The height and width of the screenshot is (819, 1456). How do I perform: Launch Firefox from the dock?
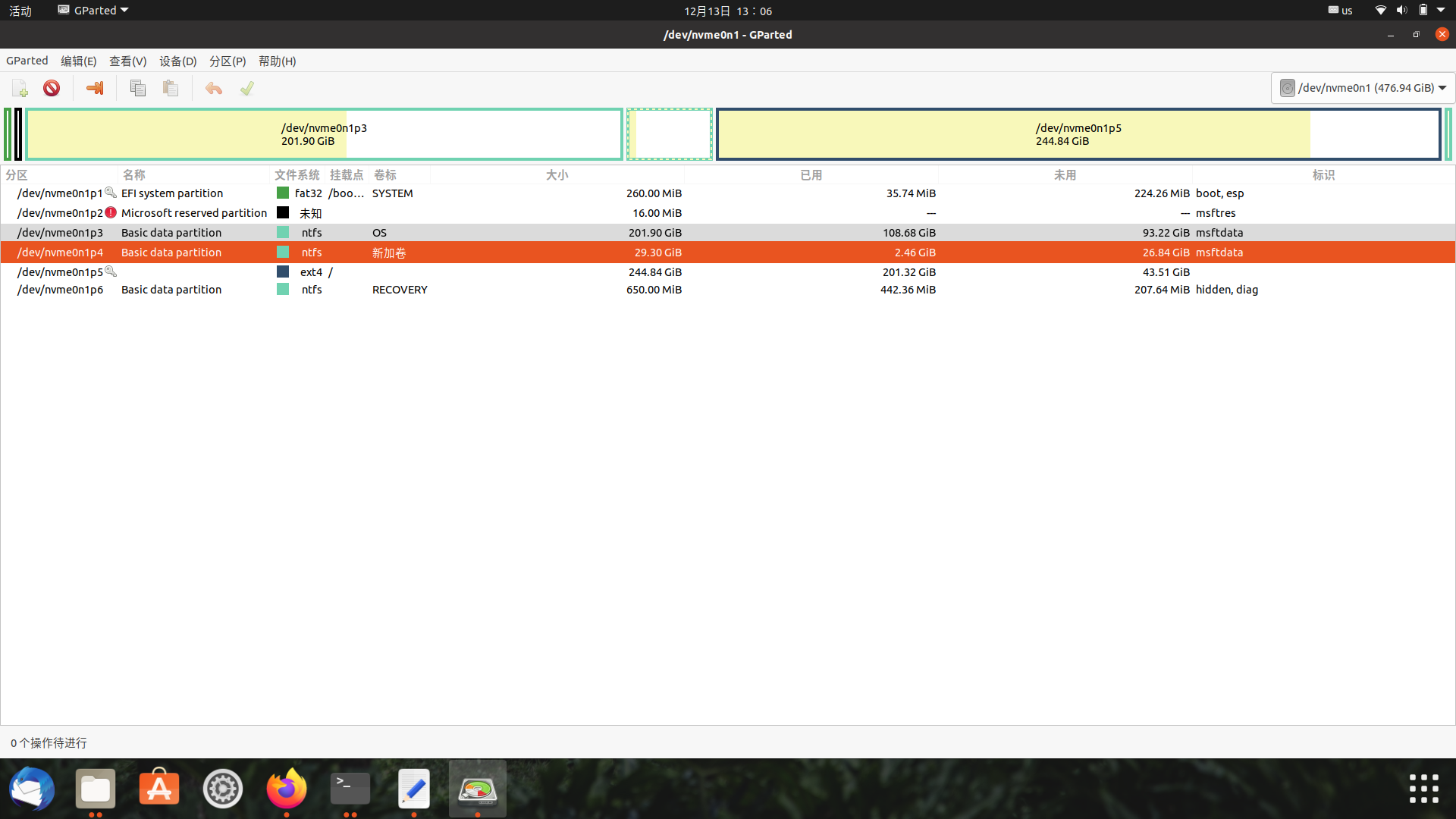pyautogui.click(x=286, y=789)
